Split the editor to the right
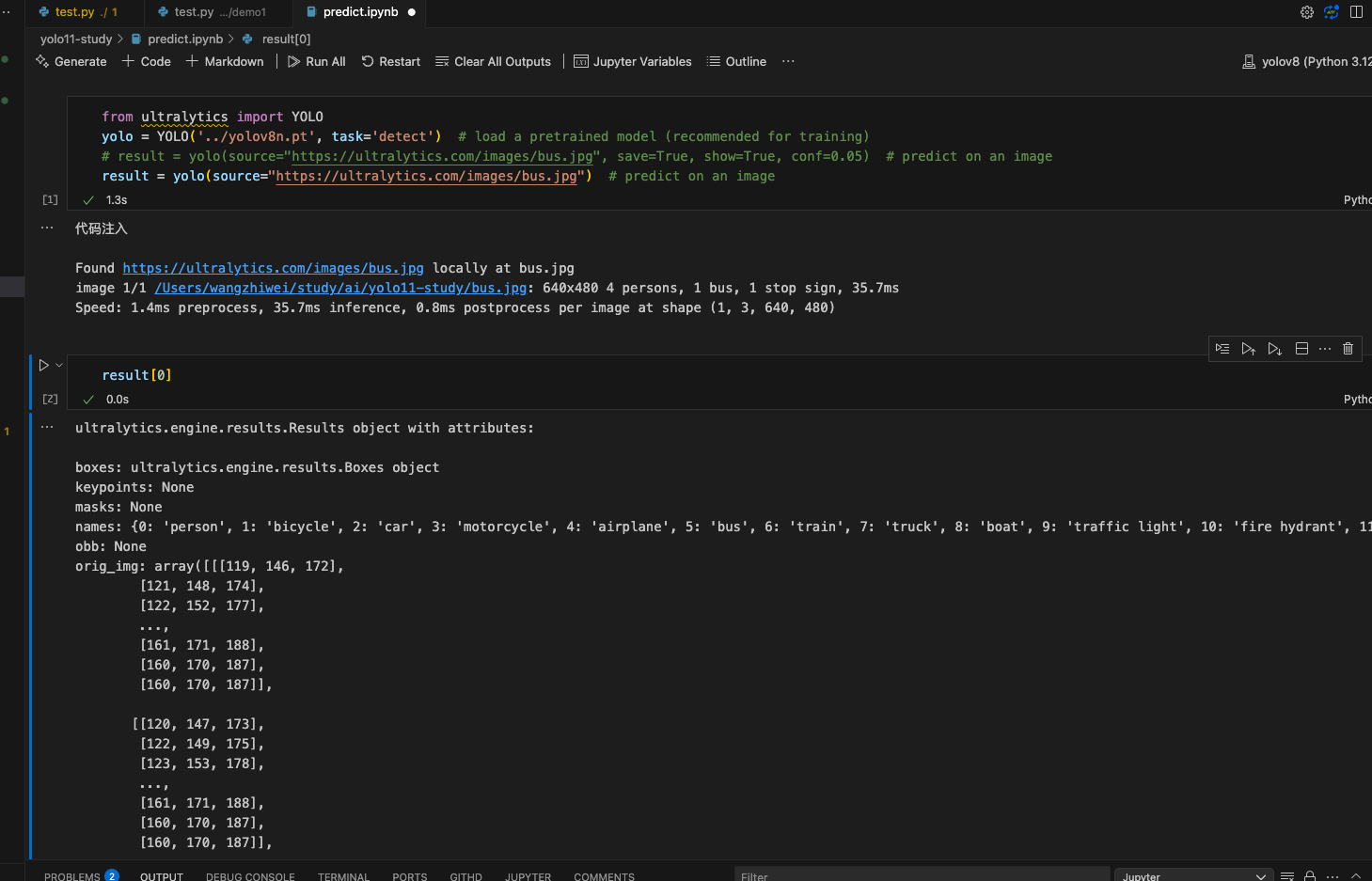Image resolution: width=1372 pixels, height=881 pixels. (1356, 12)
